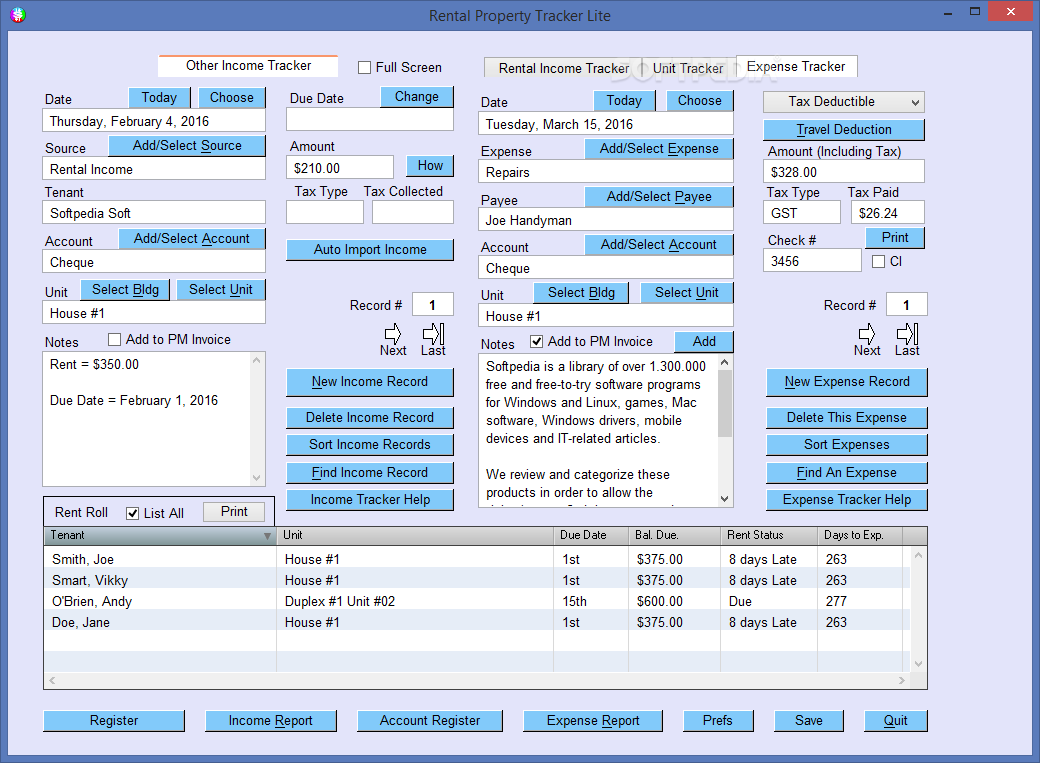Click Choose button for expense date

[x=700, y=101]
